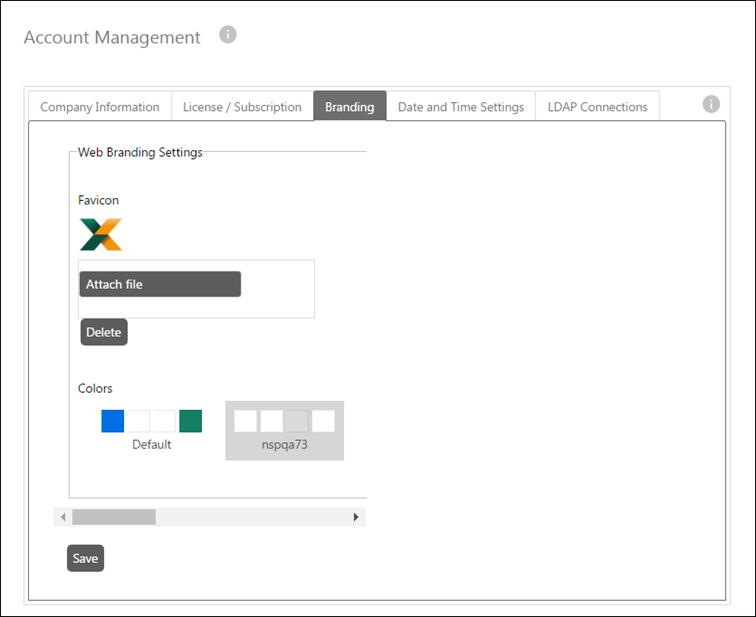The image size is (756, 617).
Task: Click the nspqa73 color scheme label
Action: 284,445
